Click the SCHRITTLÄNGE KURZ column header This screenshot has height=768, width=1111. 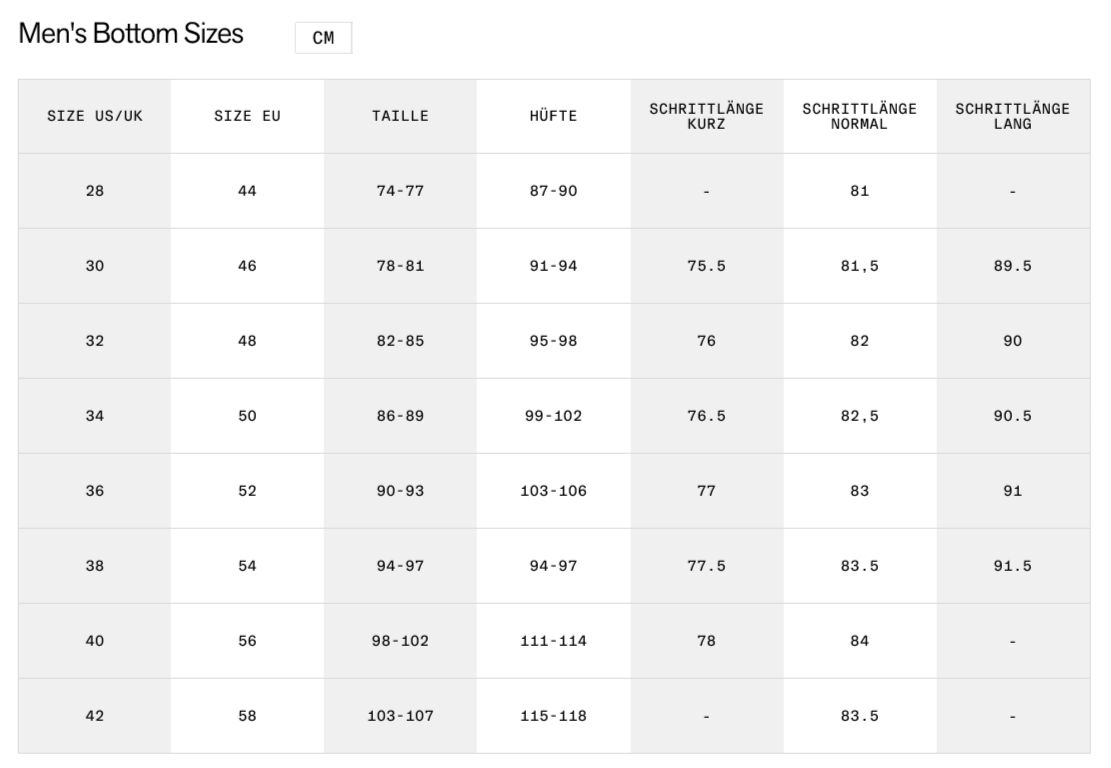click(706, 116)
